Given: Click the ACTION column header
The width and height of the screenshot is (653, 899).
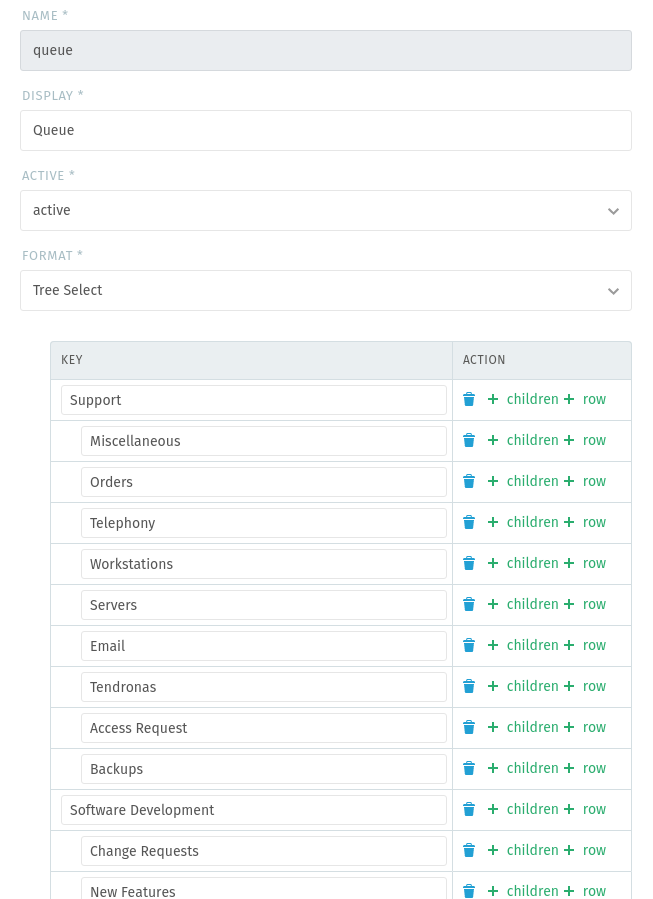Looking at the screenshot, I should [542, 360].
